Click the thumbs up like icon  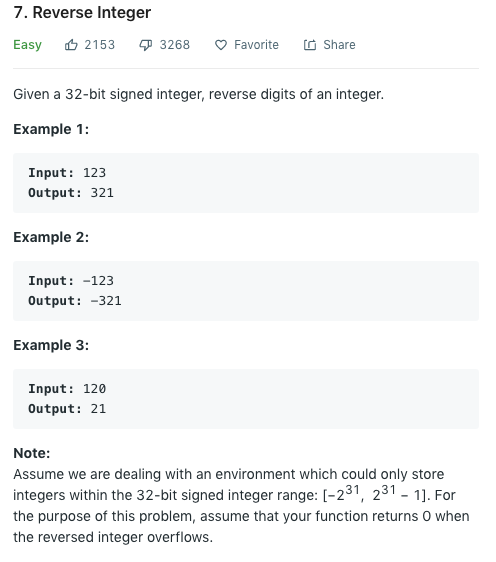point(71,45)
